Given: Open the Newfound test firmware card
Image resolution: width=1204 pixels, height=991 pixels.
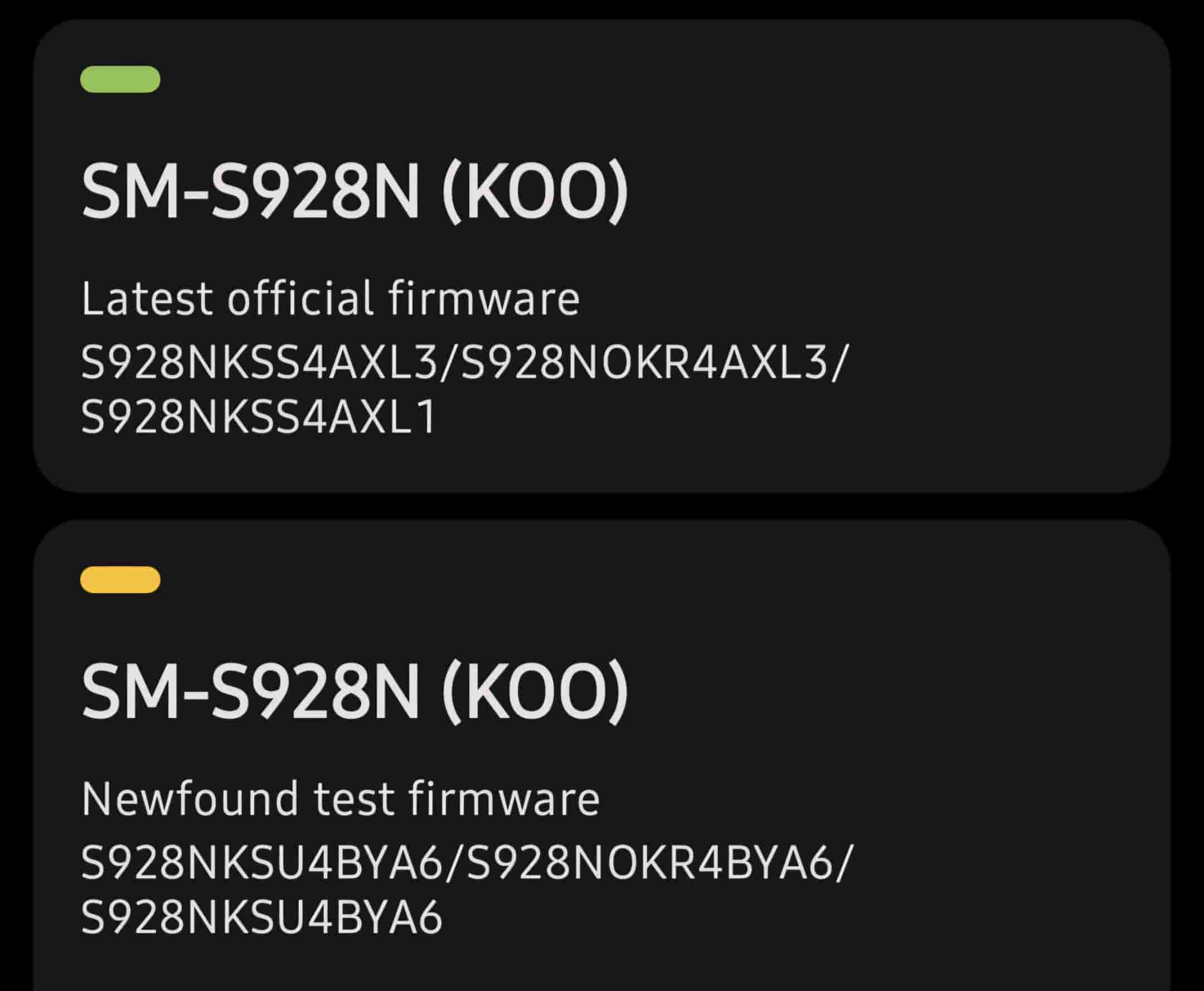Looking at the screenshot, I should (601, 754).
